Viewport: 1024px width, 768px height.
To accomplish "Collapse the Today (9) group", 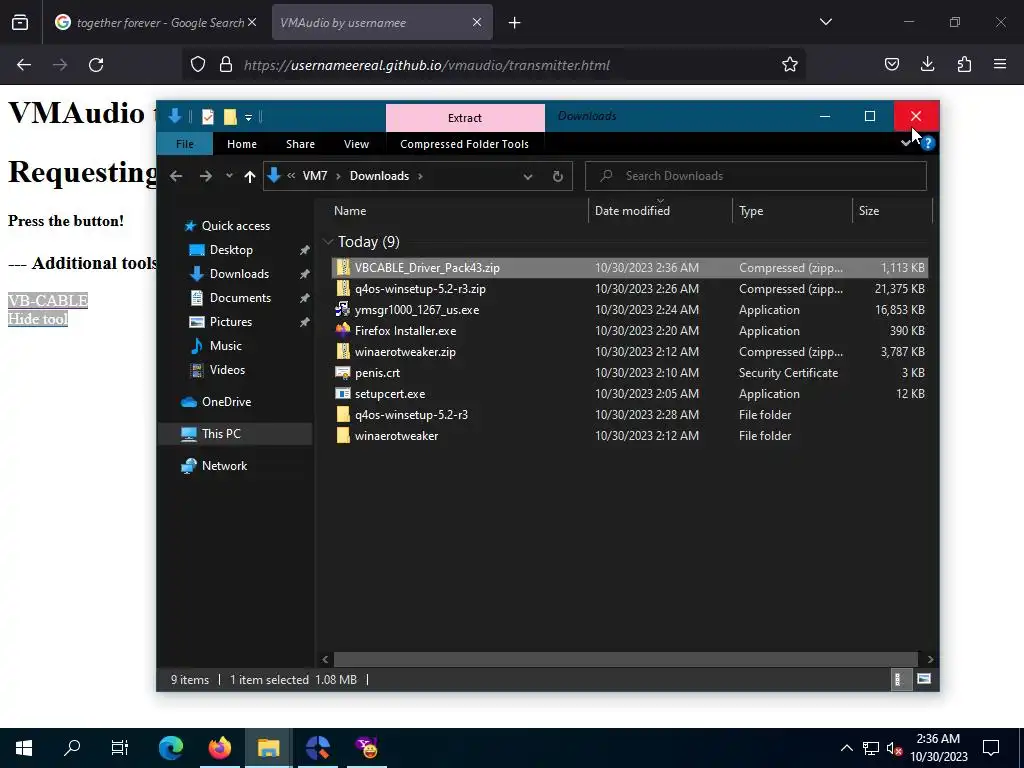I will 328,242.
